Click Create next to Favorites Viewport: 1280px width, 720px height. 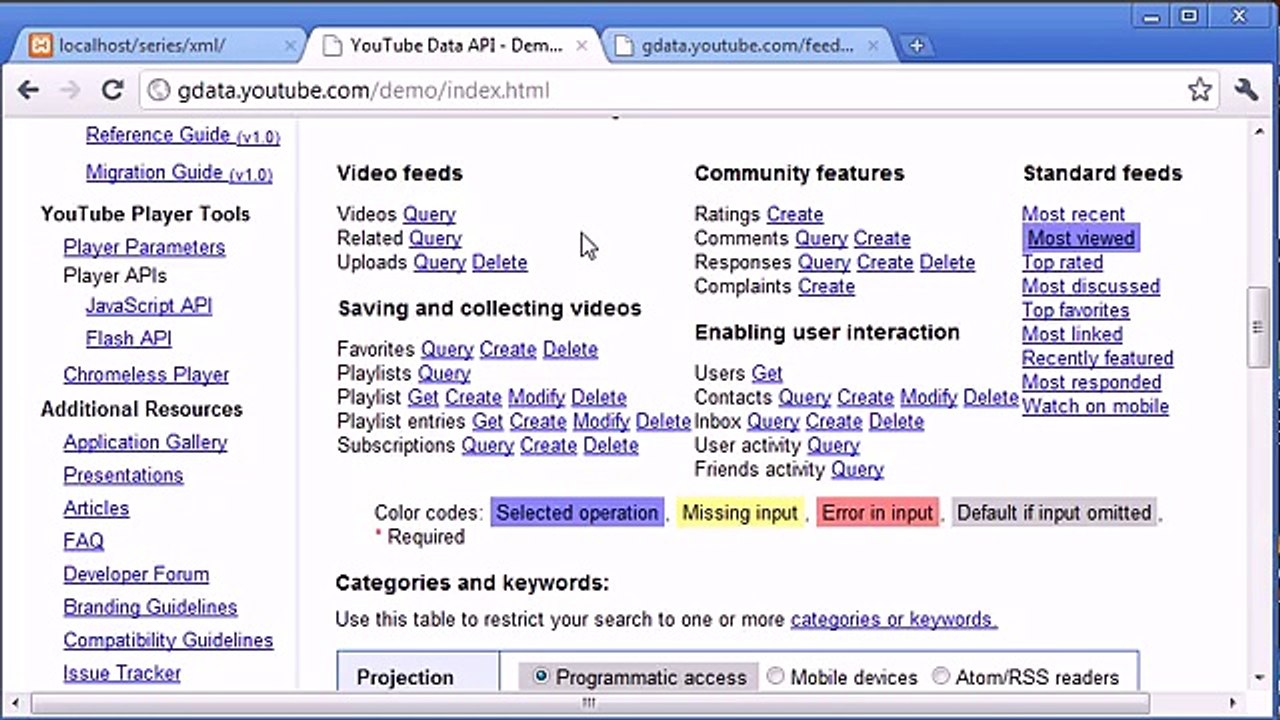(508, 349)
